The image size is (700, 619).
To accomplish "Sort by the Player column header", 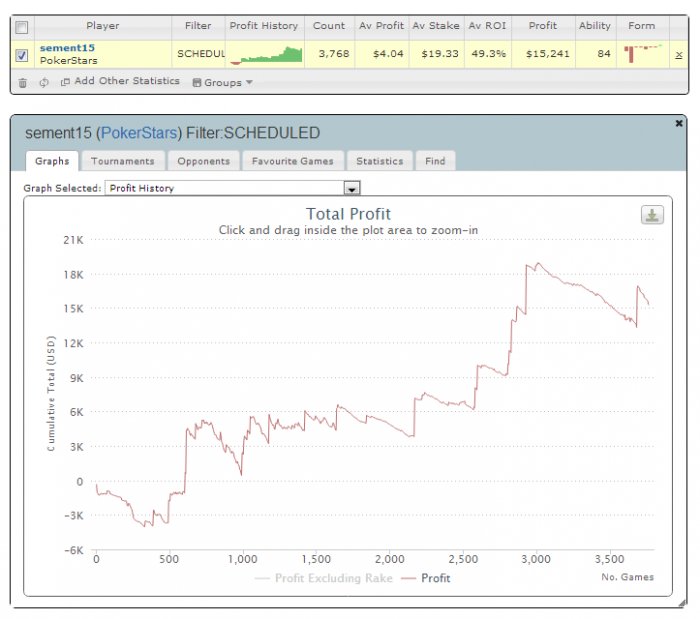I will (103, 26).
